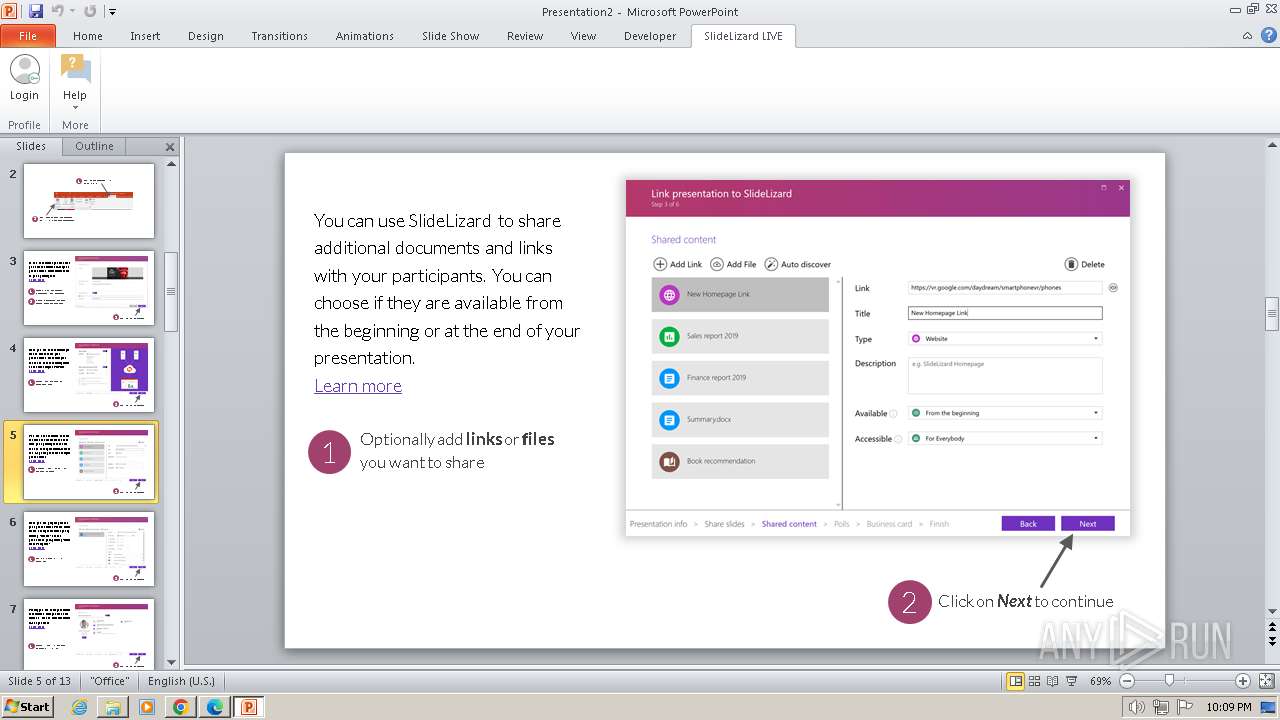Click the 69% zoom level
This screenshot has width=1280, height=720.
point(1100,681)
